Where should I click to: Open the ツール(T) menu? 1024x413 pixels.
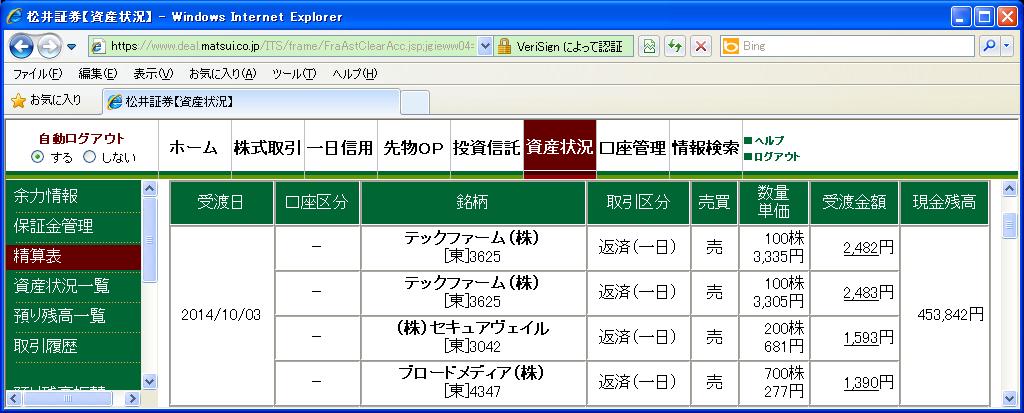[294, 74]
